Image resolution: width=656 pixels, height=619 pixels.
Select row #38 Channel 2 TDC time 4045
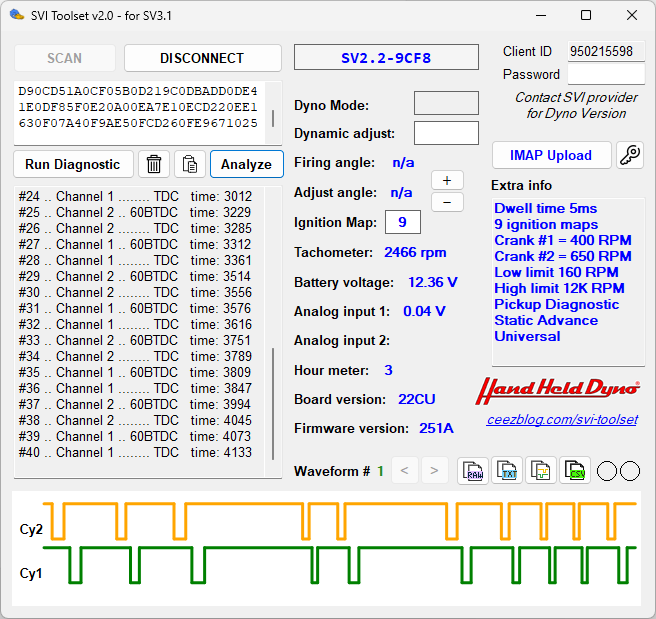pos(135,420)
